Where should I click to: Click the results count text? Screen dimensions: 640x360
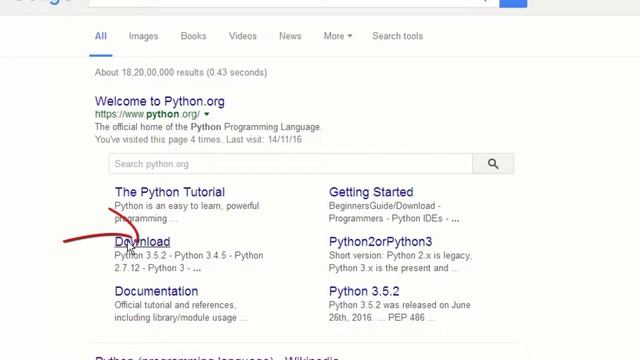click(181, 72)
